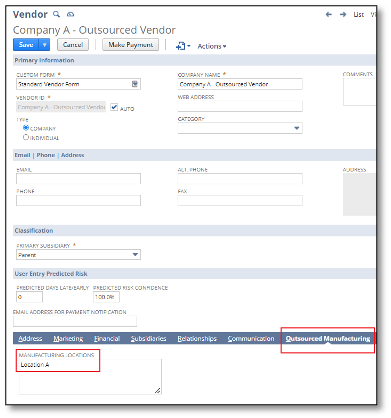Click the search magnifier icon beside Vendor
391x418 pixels.
click(57, 14)
